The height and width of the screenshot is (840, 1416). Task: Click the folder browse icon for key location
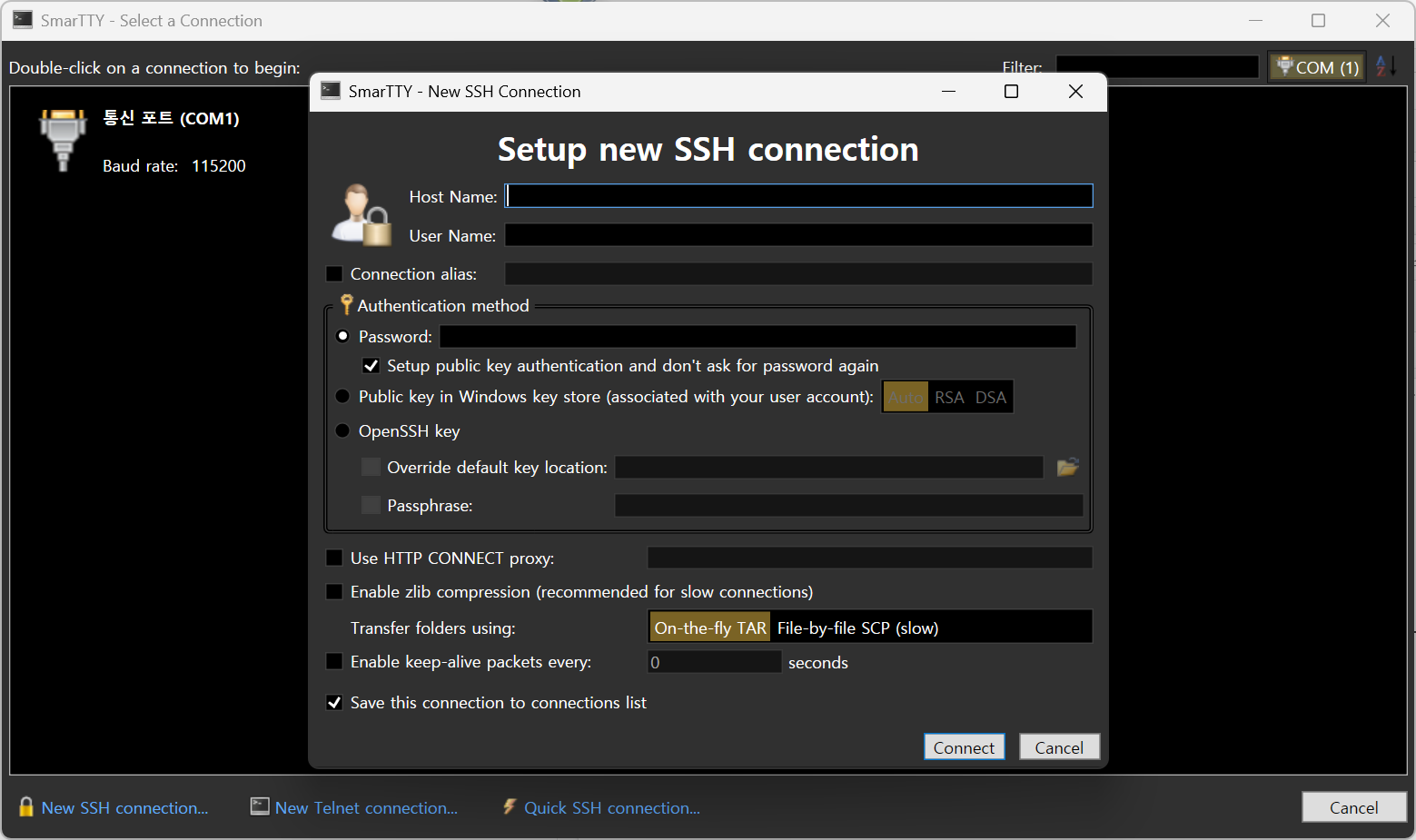click(x=1067, y=468)
